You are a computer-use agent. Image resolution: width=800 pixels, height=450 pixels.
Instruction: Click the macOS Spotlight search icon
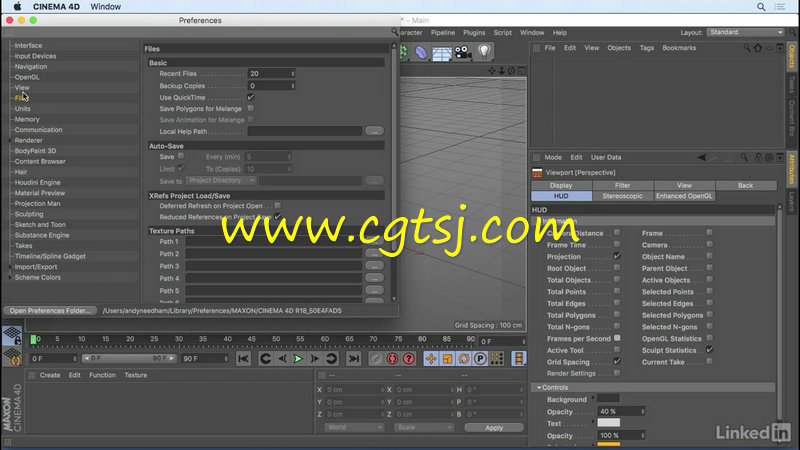click(x=761, y=7)
